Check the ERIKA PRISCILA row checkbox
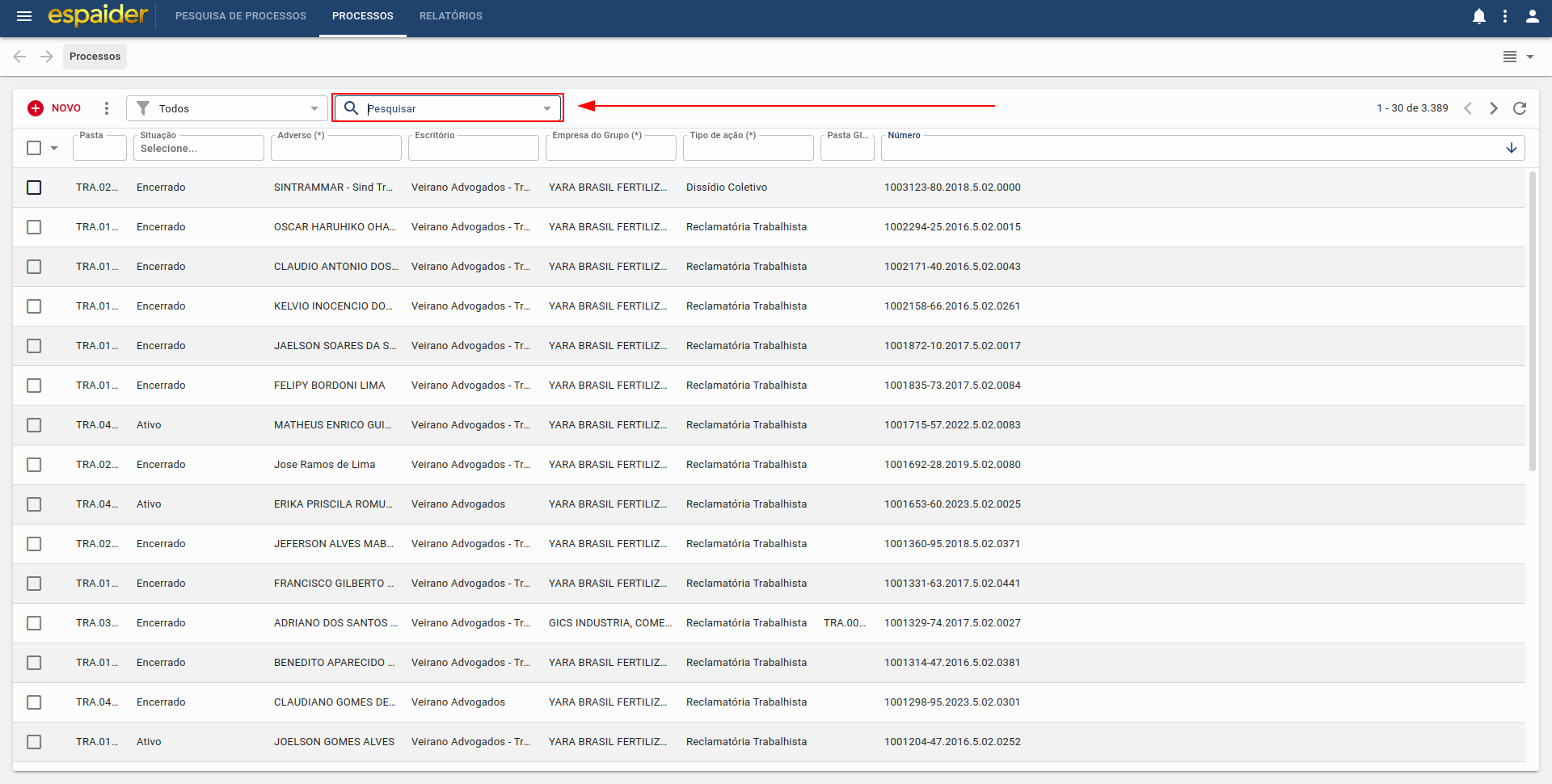 pyautogui.click(x=34, y=504)
